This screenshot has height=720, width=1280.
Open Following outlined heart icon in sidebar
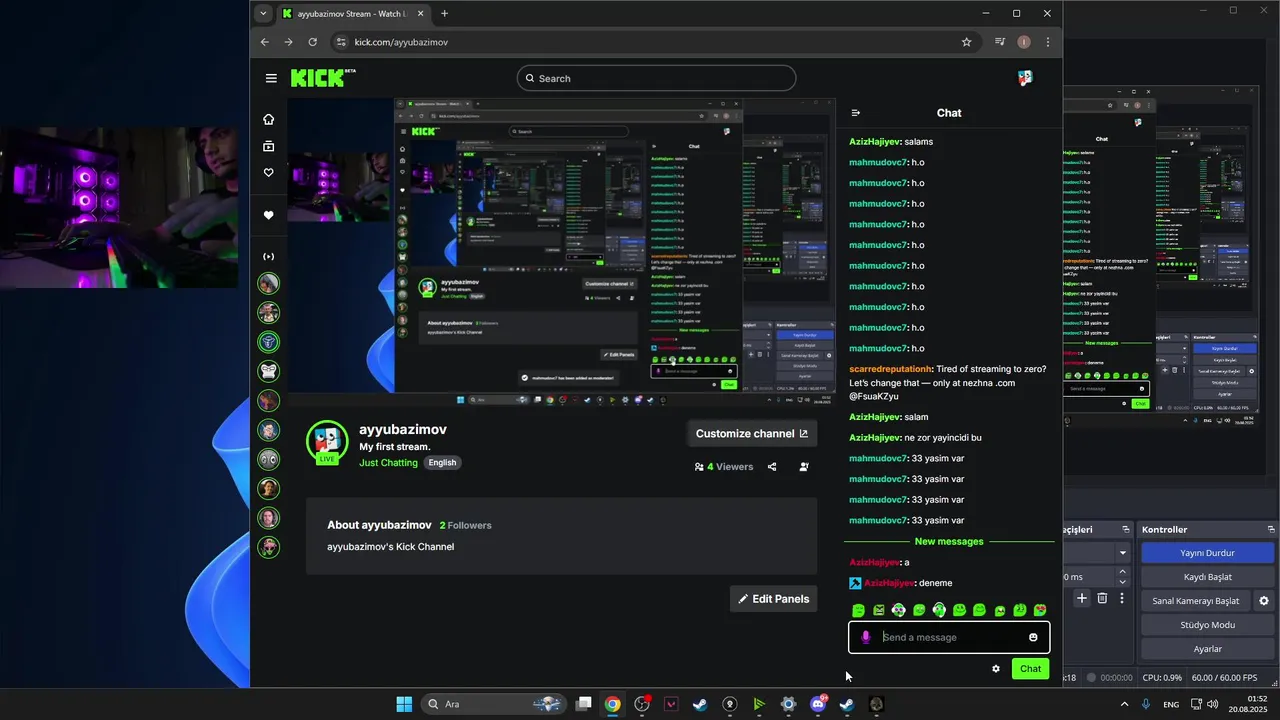point(268,173)
